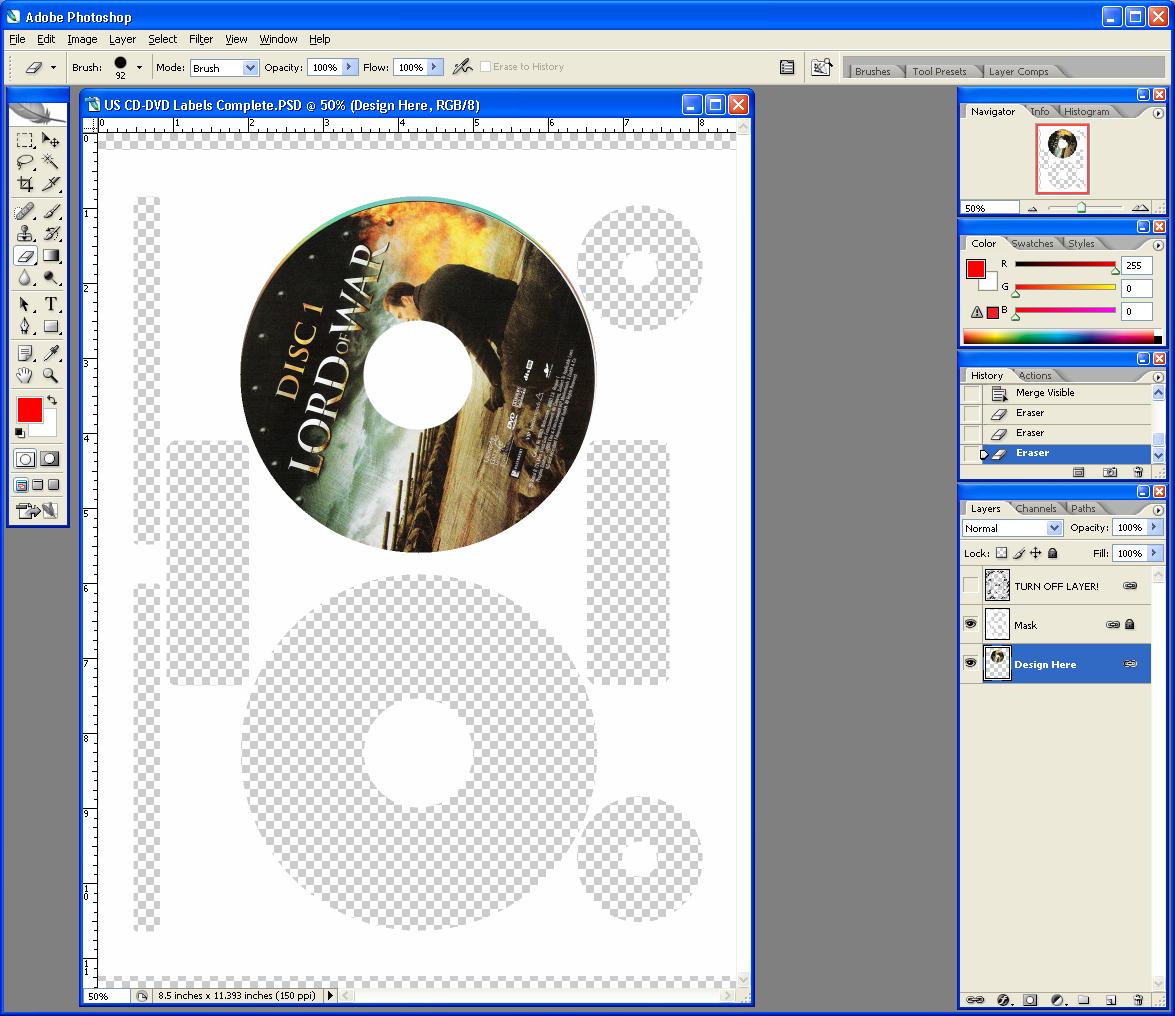Enable Erase to History checkbox
The height and width of the screenshot is (1016, 1175).
[x=485, y=67]
